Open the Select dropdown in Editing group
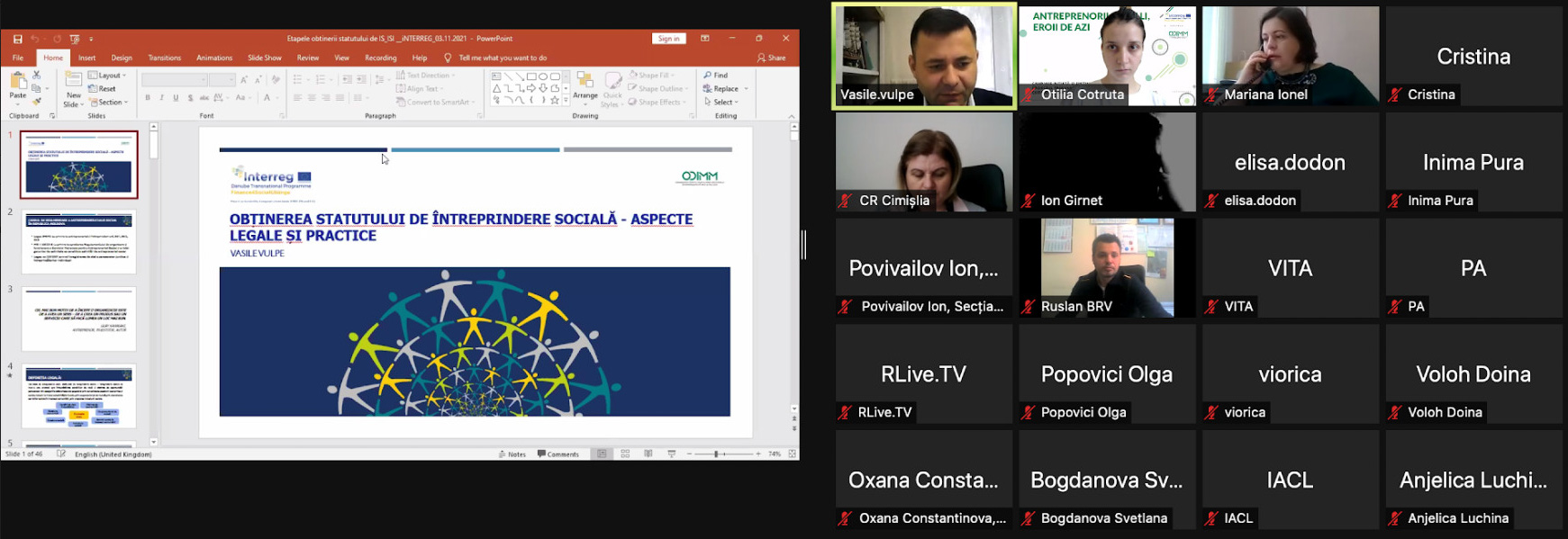This screenshot has height=539, width=1568. coord(721,103)
